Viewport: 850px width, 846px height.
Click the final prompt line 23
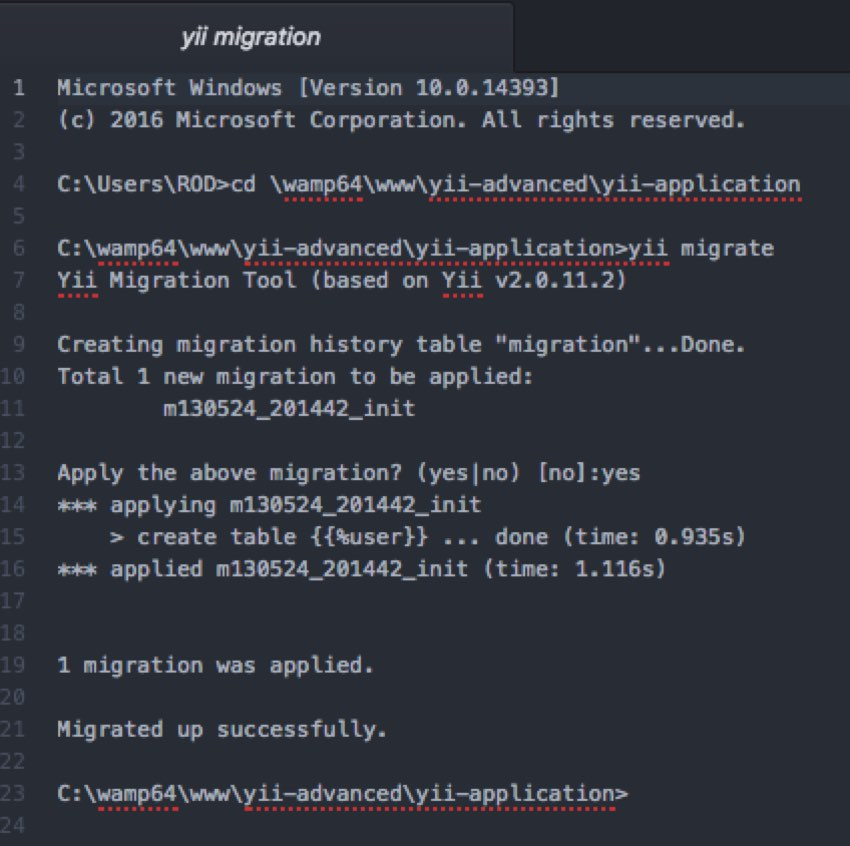click(x=342, y=793)
